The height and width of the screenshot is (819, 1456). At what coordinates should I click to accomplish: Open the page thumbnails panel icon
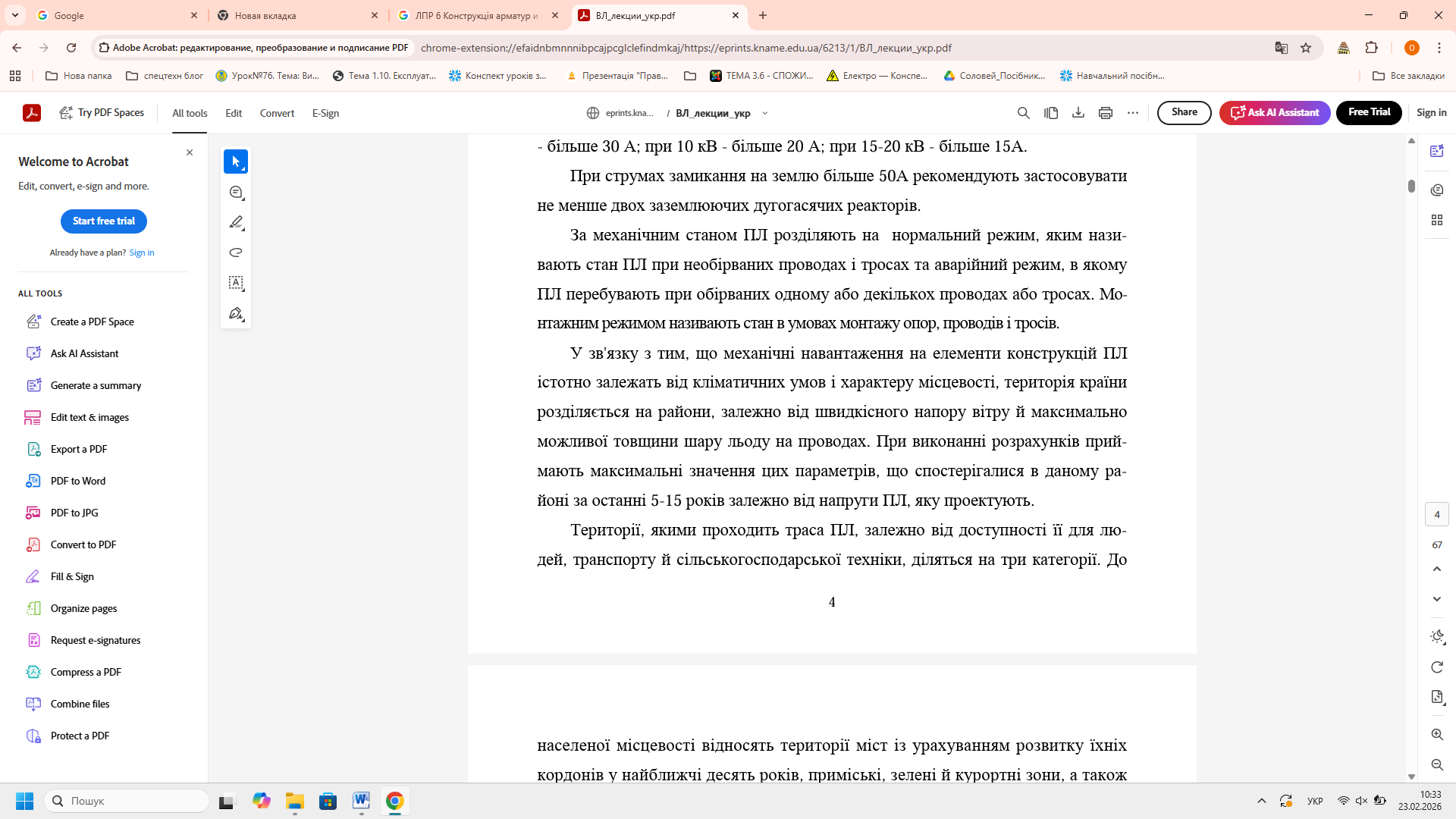pyautogui.click(x=1051, y=113)
